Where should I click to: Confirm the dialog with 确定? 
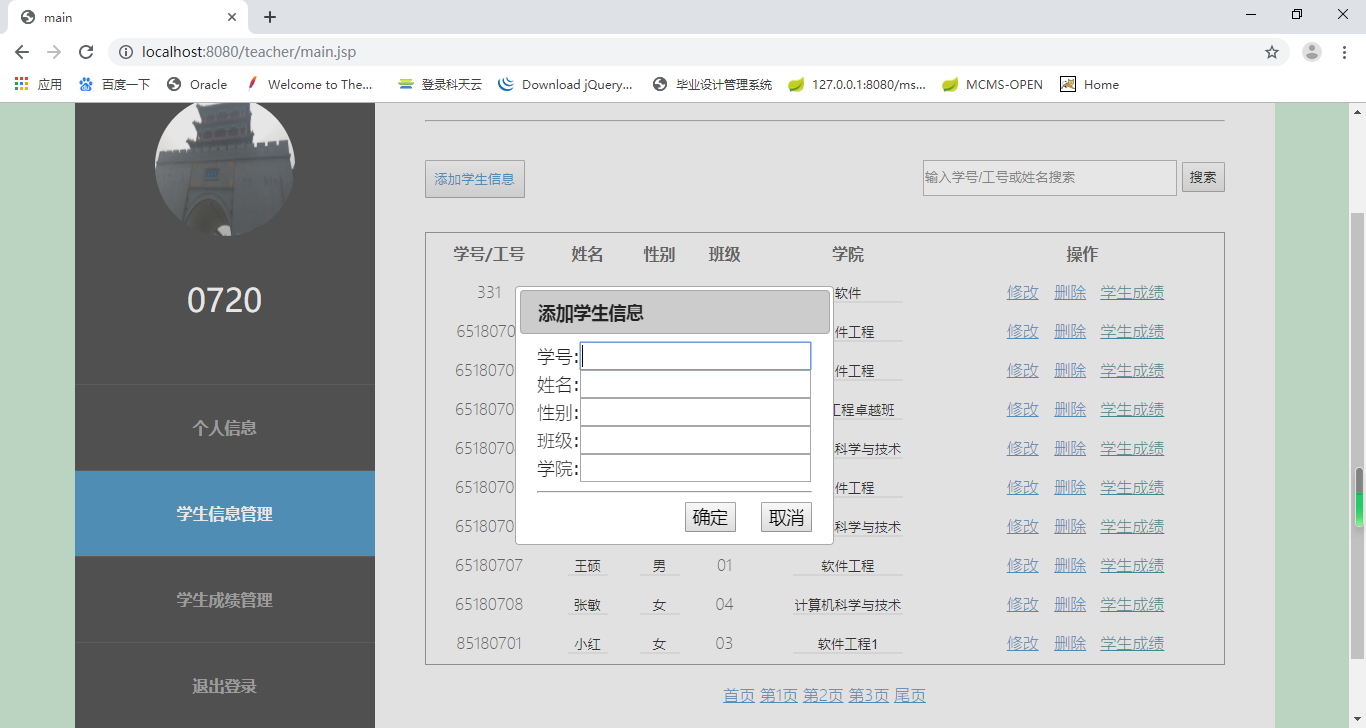(x=710, y=517)
